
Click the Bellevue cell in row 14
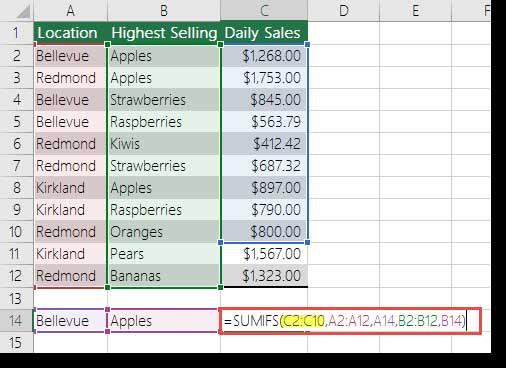point(70,321)
